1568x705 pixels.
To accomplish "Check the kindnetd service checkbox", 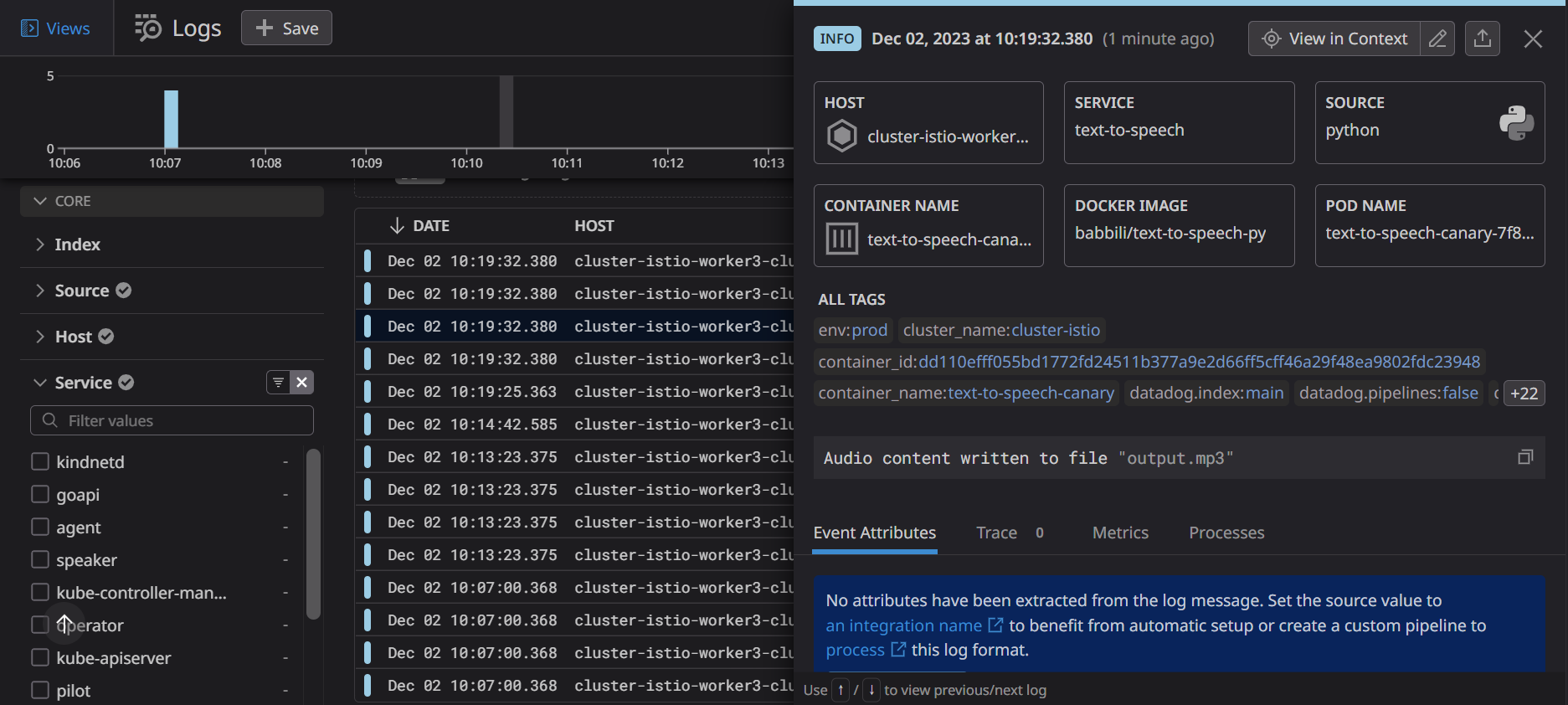I will pos(40,461).
